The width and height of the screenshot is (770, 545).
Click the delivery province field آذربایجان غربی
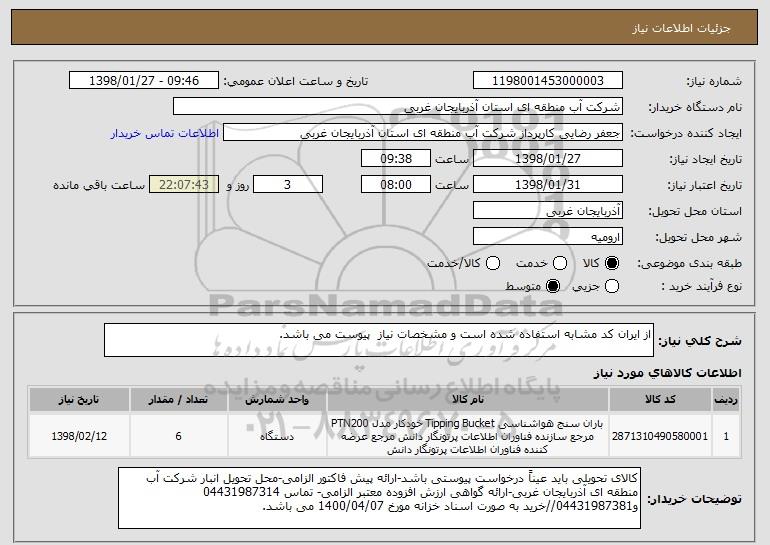pyautogui.click(x=548, y=211)
